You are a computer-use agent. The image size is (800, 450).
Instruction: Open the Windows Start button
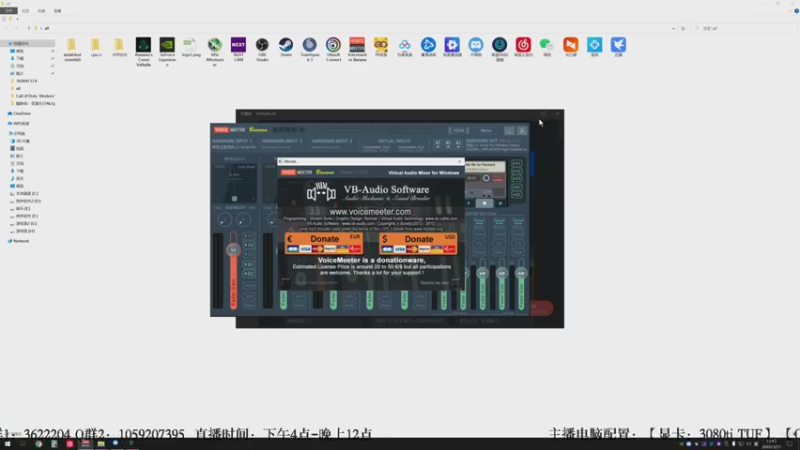(x=7, y=444)
